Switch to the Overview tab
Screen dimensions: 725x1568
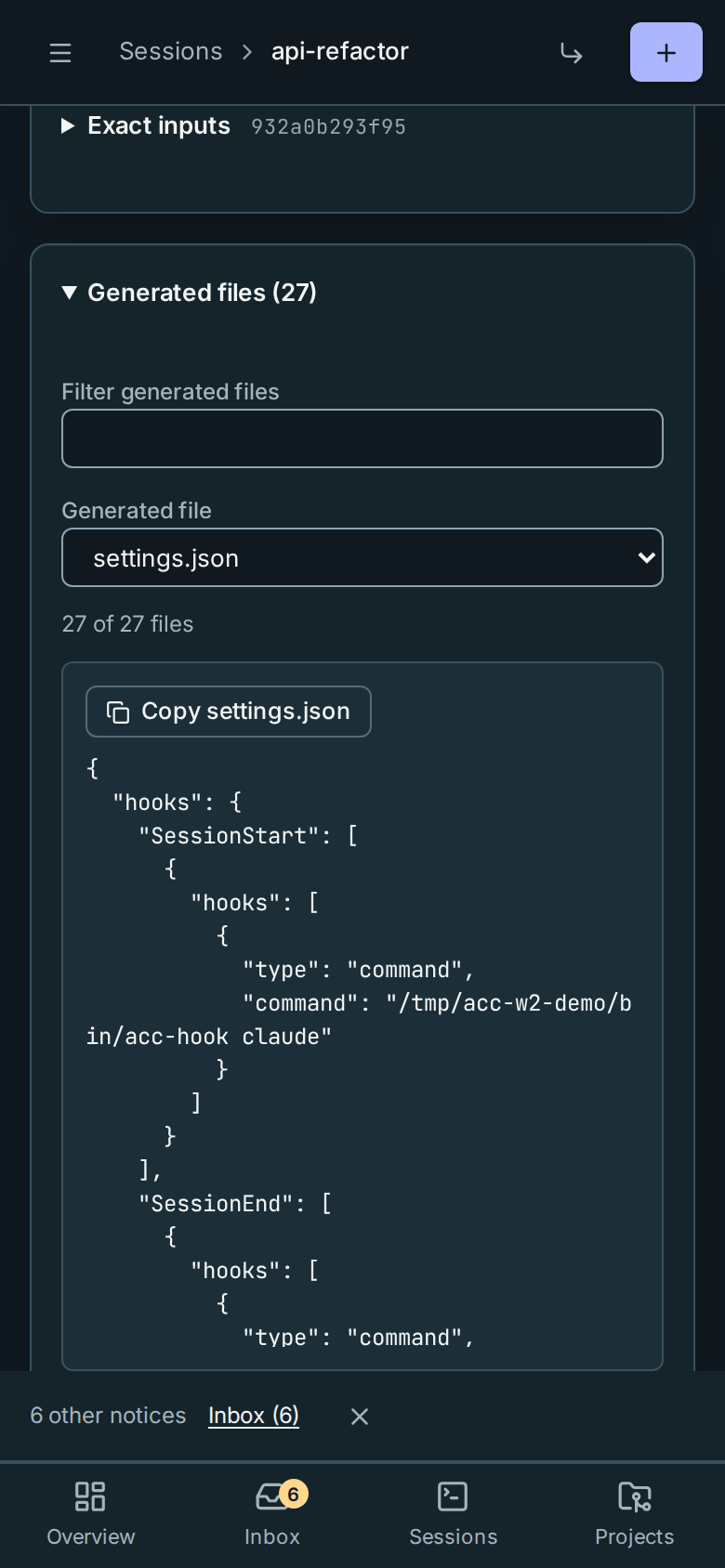coord(91,1514)
